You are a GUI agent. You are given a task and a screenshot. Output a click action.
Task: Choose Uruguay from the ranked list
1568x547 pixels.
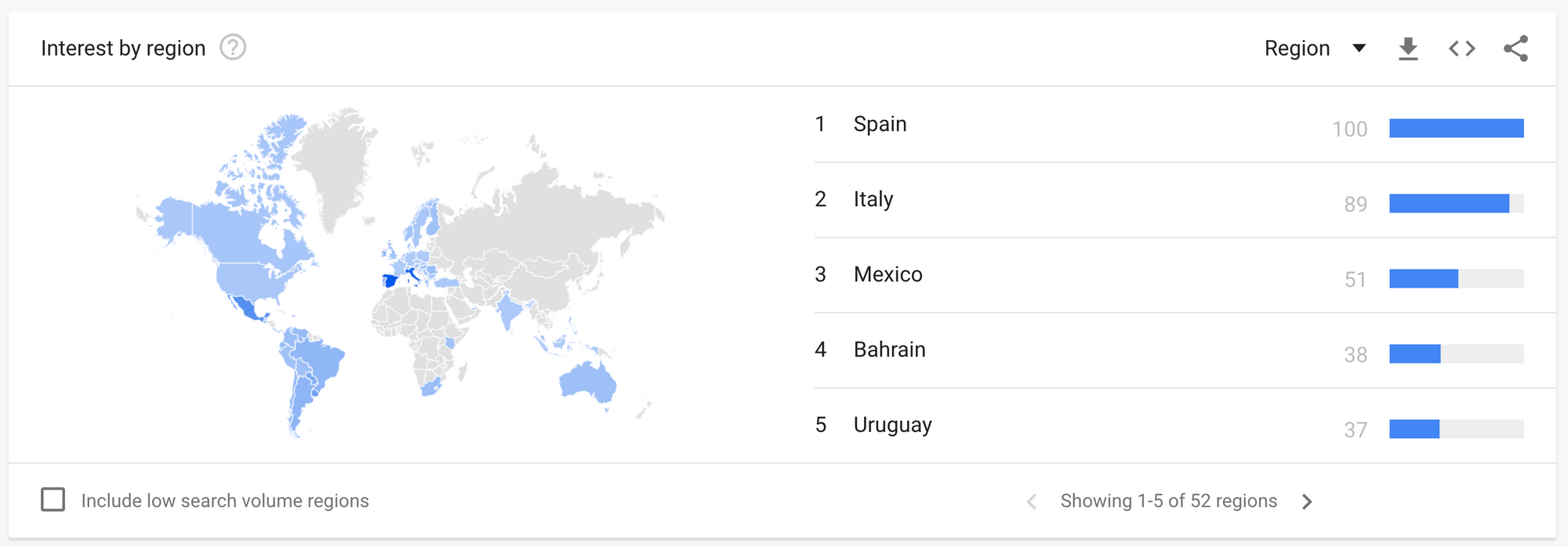tap(892, 425)
